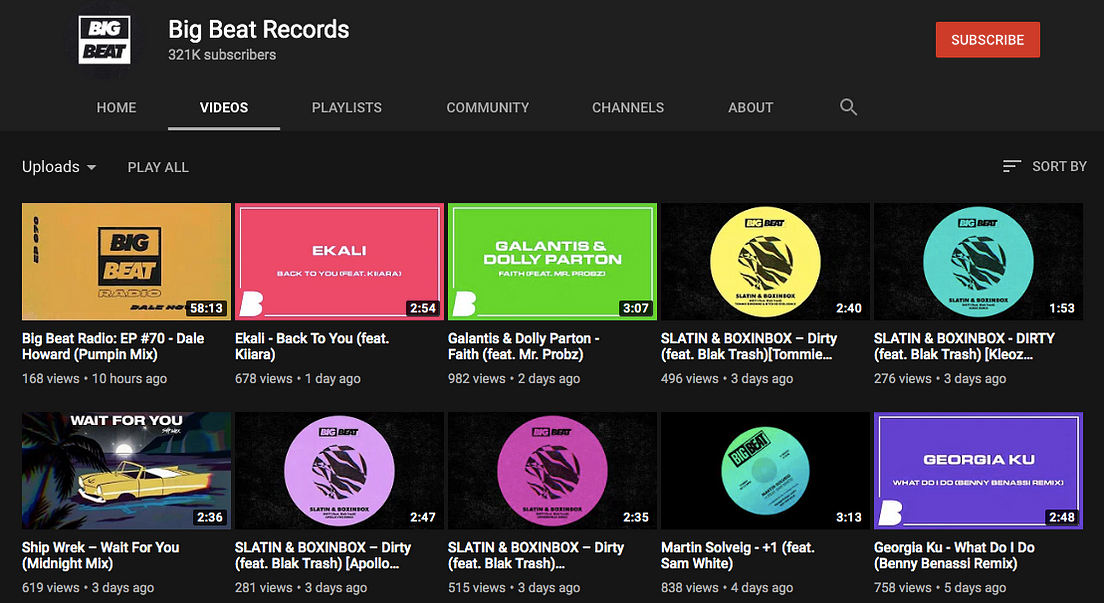
Task: Click the Sort By lines icon
Action: tap(1012, 166)
